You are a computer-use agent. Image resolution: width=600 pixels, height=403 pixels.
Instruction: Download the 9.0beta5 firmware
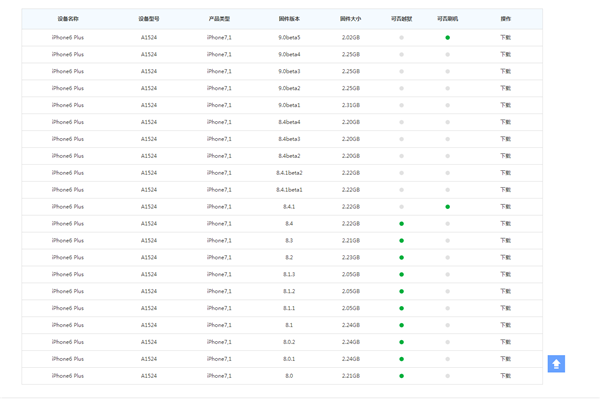pyautogui.click(x=505, y=37)
